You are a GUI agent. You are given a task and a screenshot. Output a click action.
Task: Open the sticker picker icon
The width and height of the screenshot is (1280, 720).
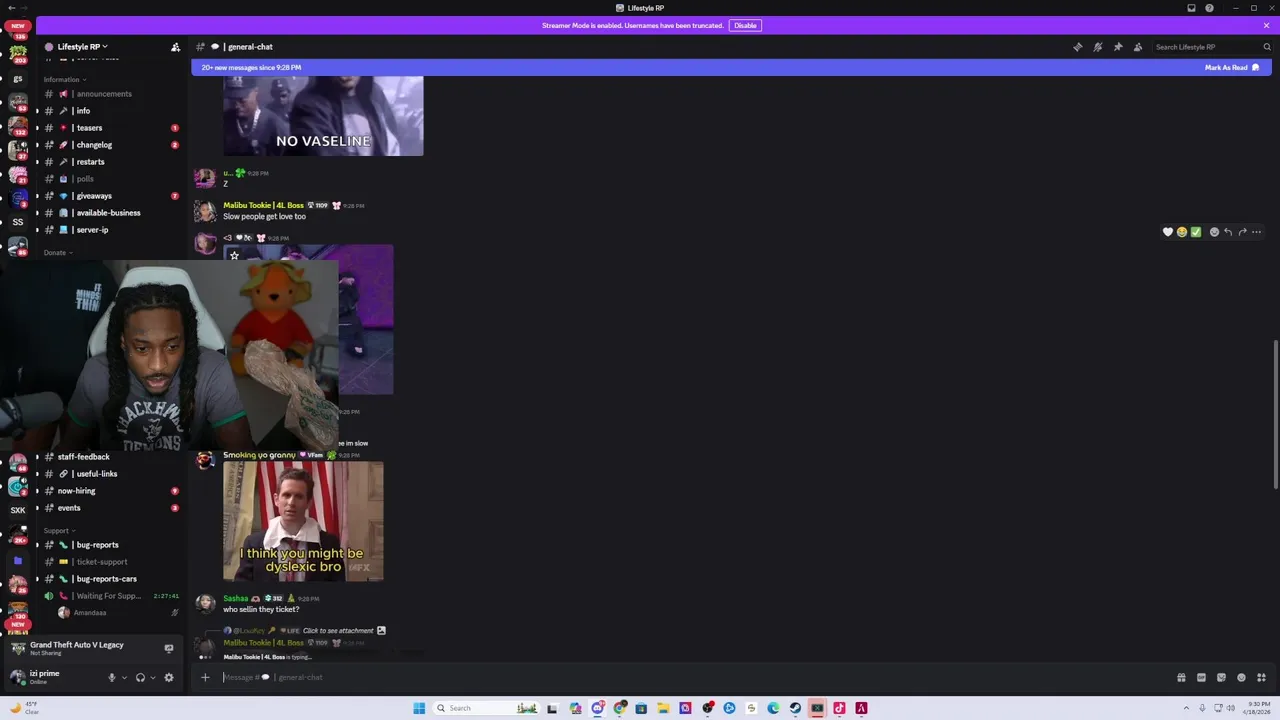[1221, 677]
